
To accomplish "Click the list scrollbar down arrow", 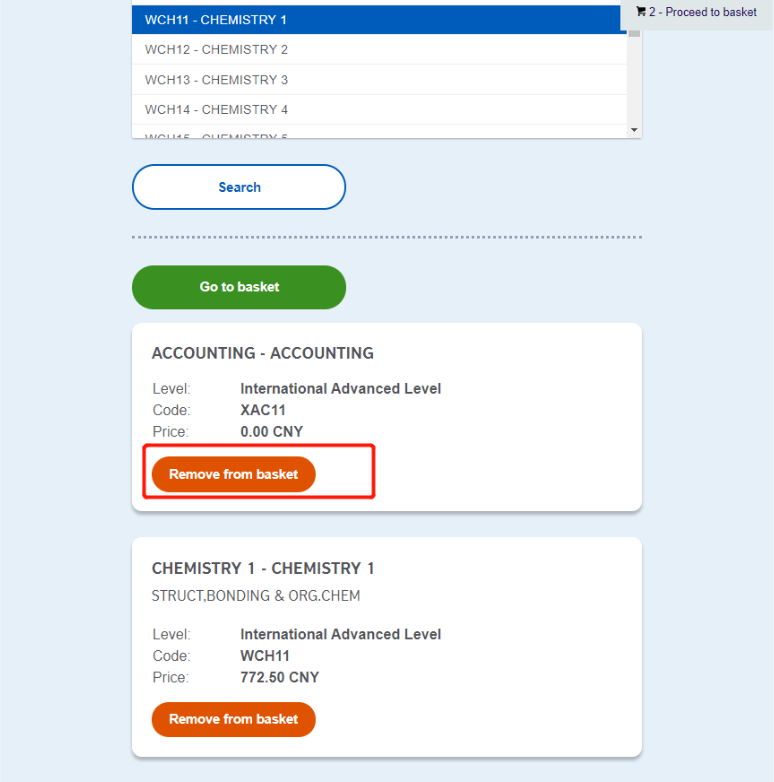I will pyautogui.click(x=634, y=130).
